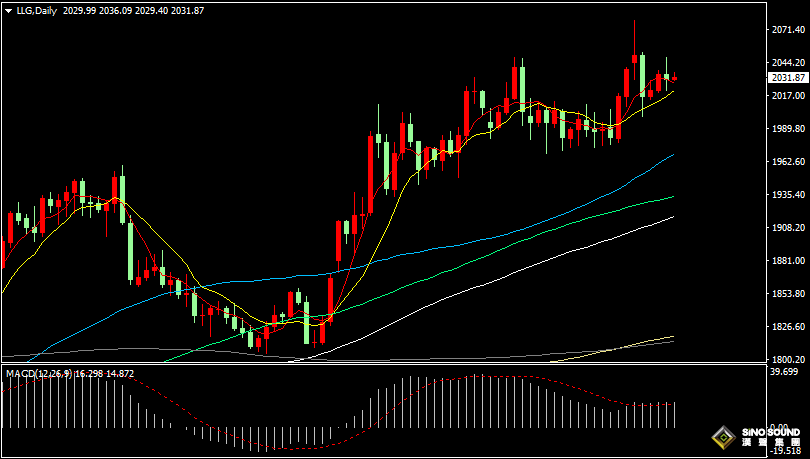Image resolution: width=810 pixels, height=459 pixels.
Task: Click the 1881.00 price axis label
Action: pyautogui.click(x=788, y=261)
